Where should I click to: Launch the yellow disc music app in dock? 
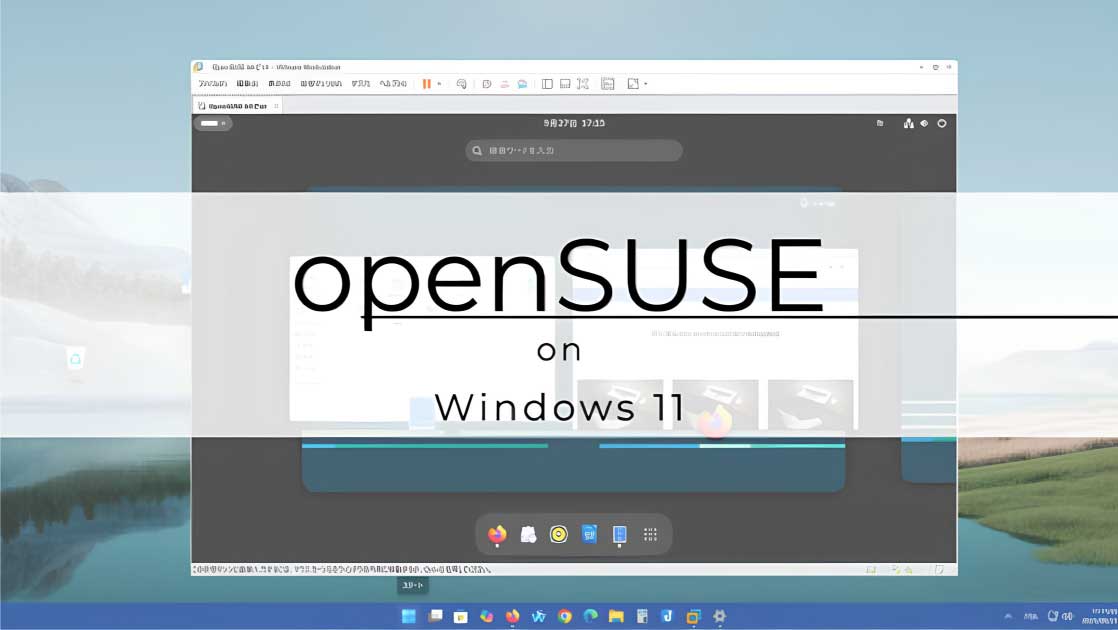558,534
